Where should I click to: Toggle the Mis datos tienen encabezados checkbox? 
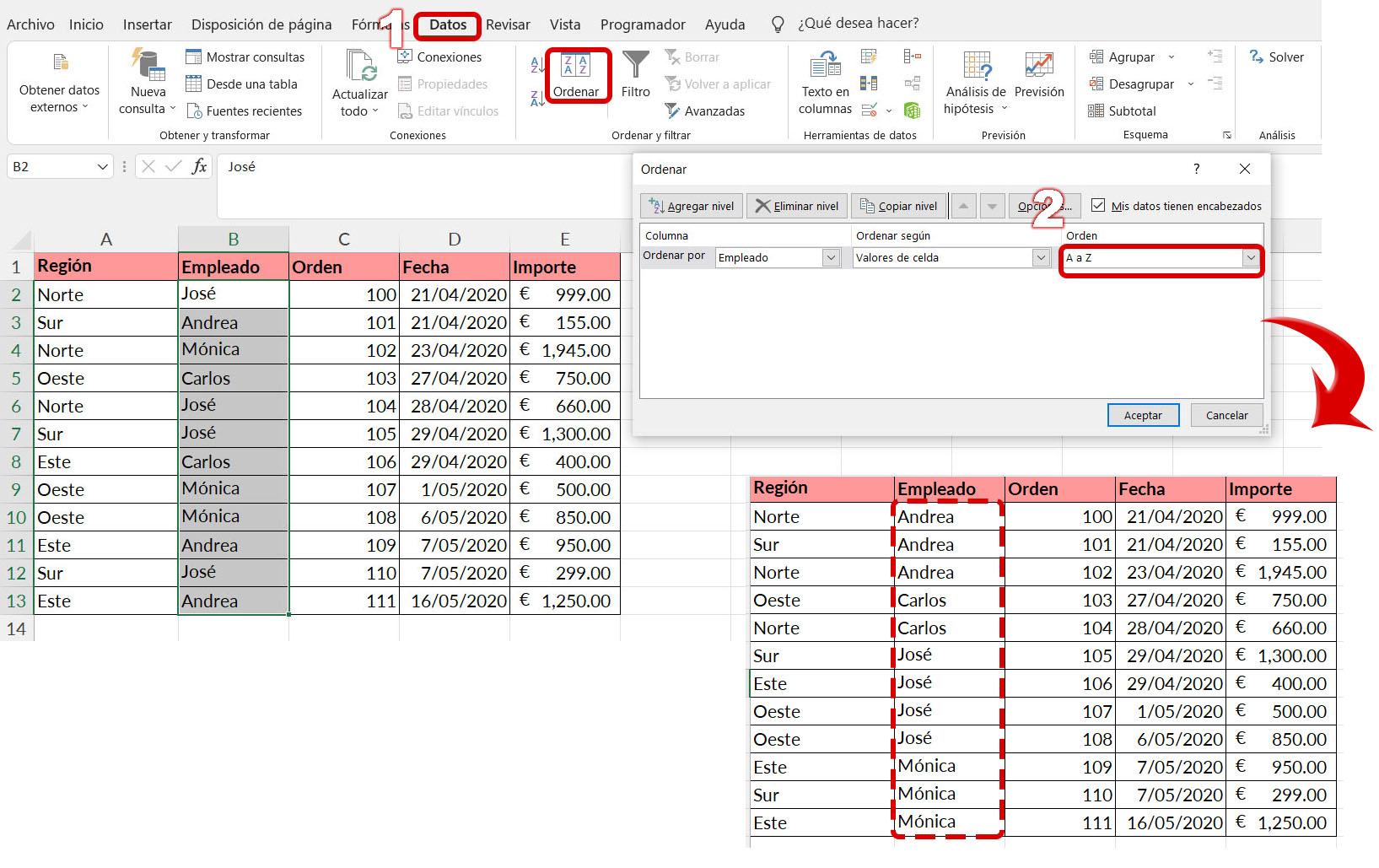[x=1099, y=205]
